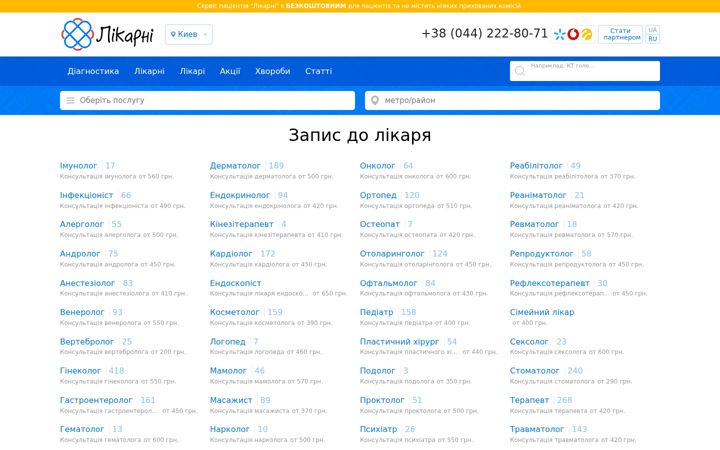Open the Психіатр link
This screenshot has height=450, width=720.
[378, 429]
